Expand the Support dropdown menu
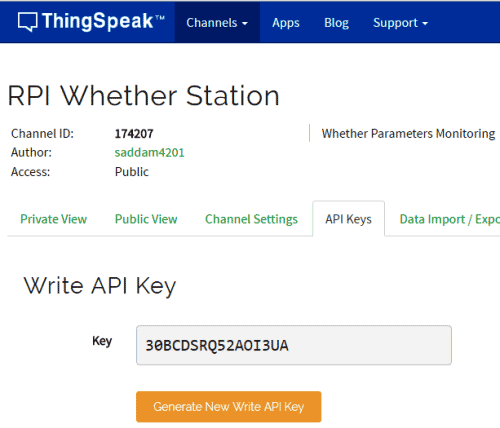 [400, 23]
